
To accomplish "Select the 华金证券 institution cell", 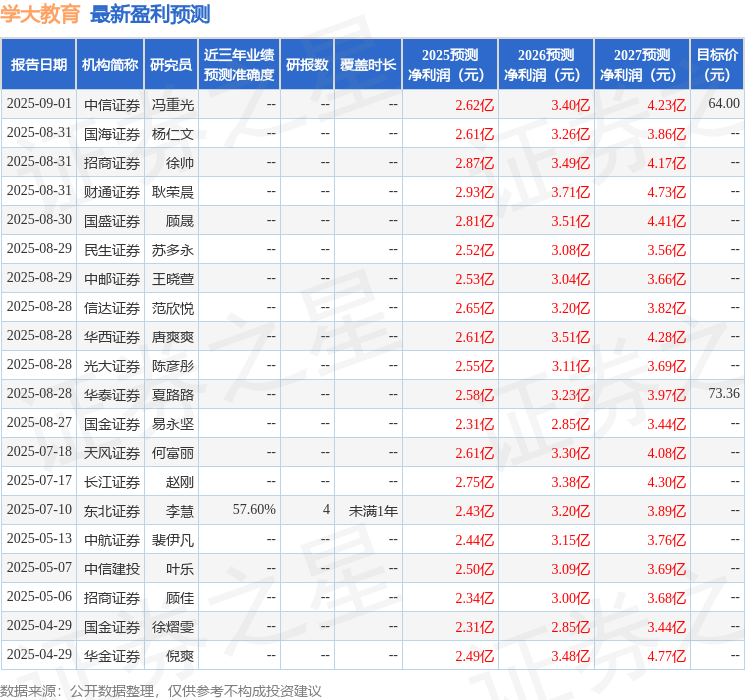I will tap(112, 656).
